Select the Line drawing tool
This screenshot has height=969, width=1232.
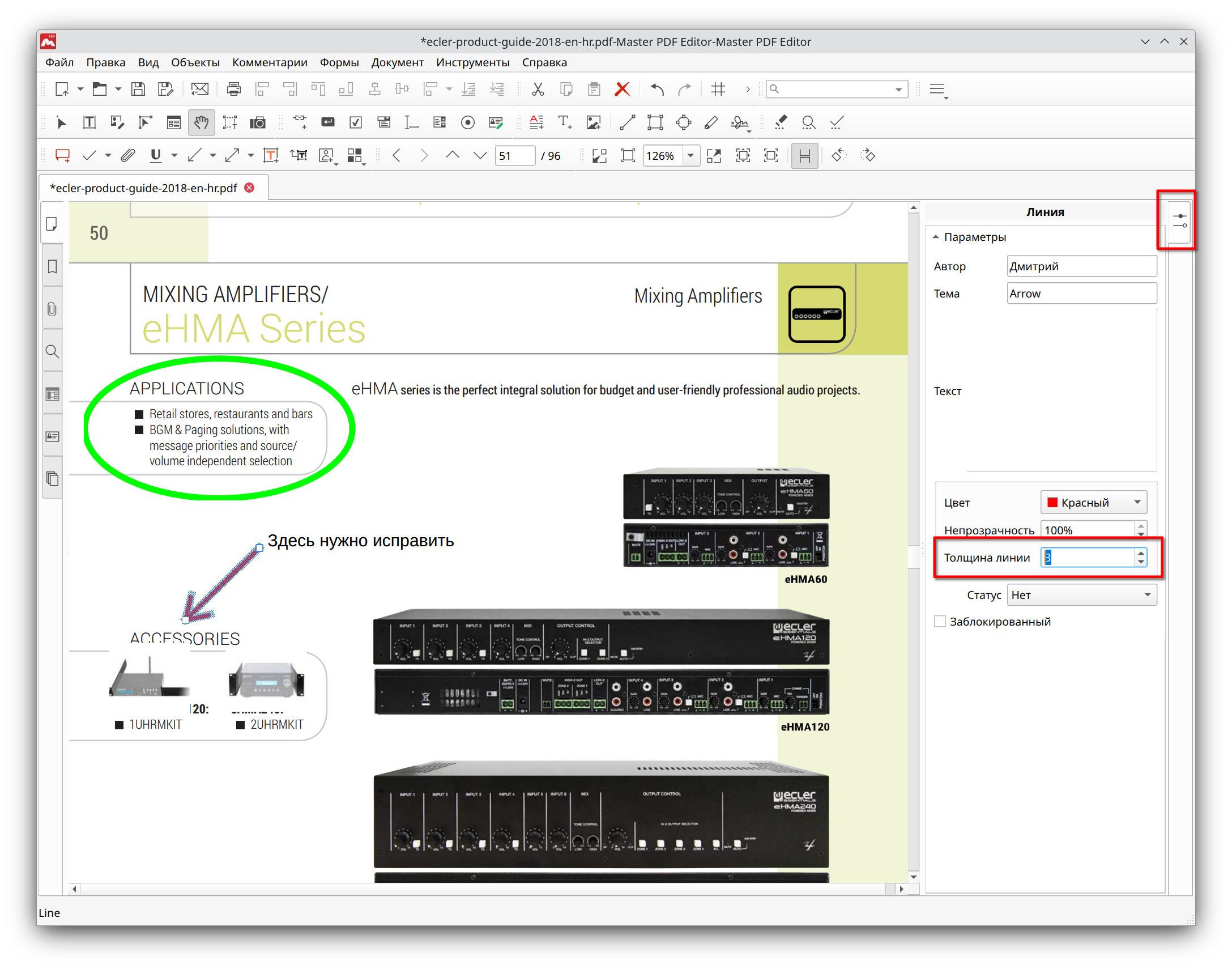click(627, 122)
